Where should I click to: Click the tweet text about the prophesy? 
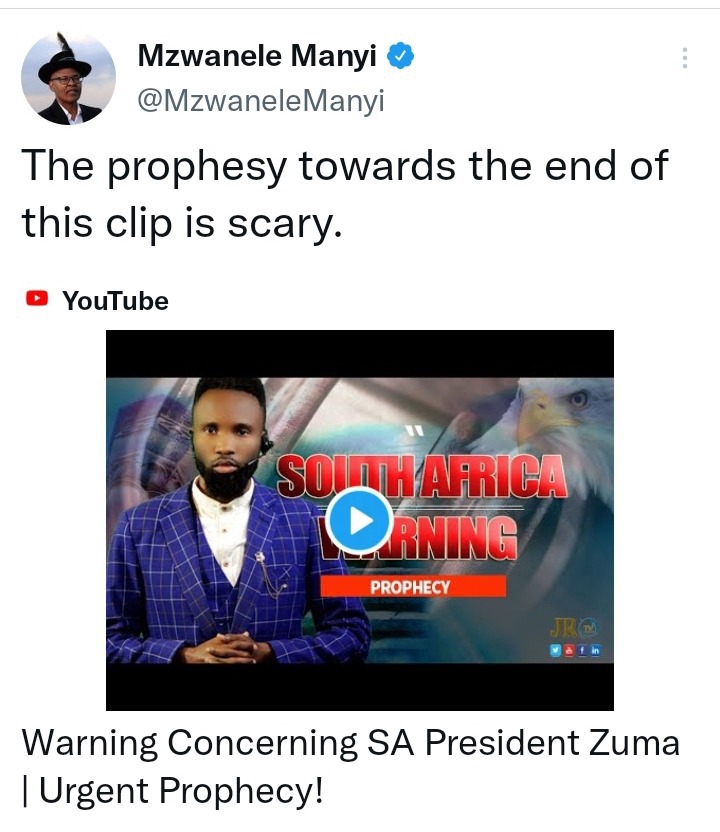pos(345,194)
